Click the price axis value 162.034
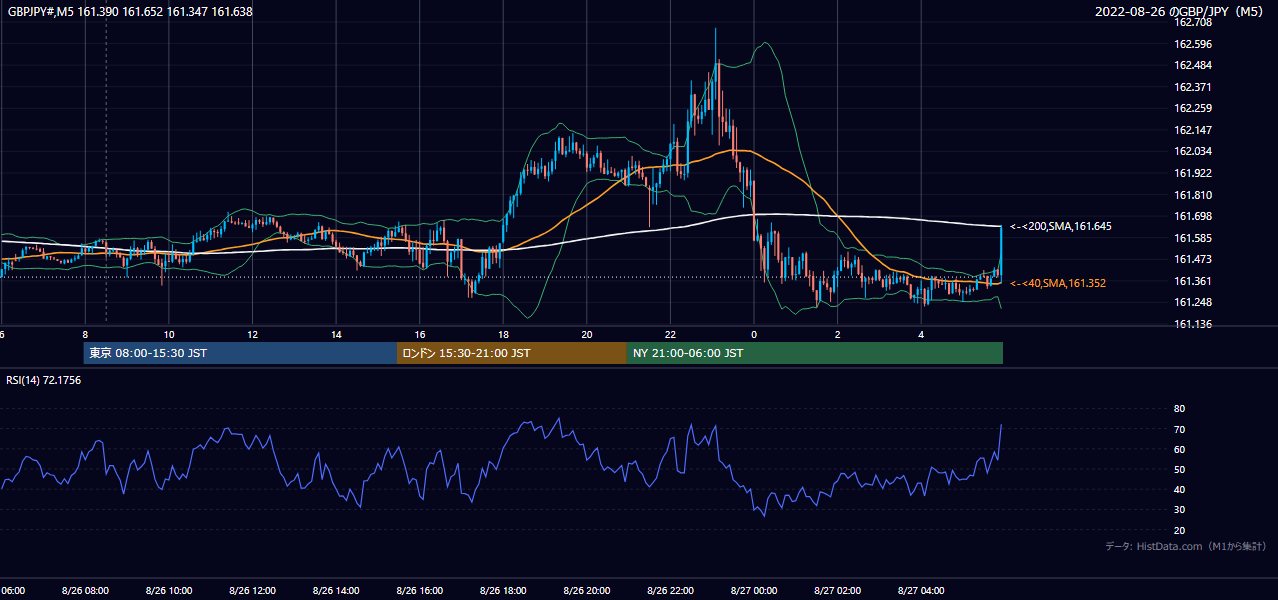This screenshot has width=1278, height=600. tap(1192, 151)
